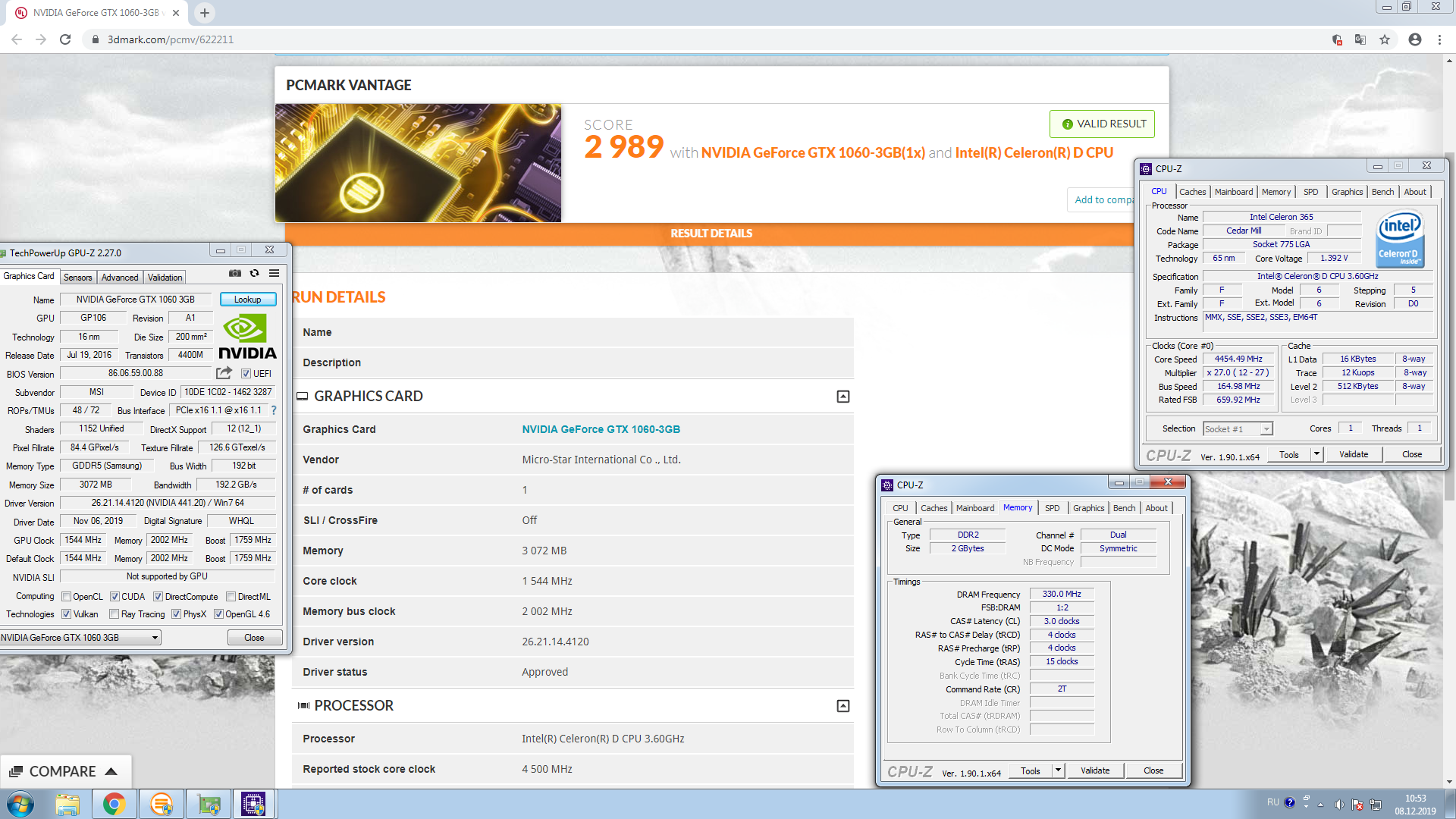Toggle the PhysX checkbox

pyautogui.click(x=176, y=614)
